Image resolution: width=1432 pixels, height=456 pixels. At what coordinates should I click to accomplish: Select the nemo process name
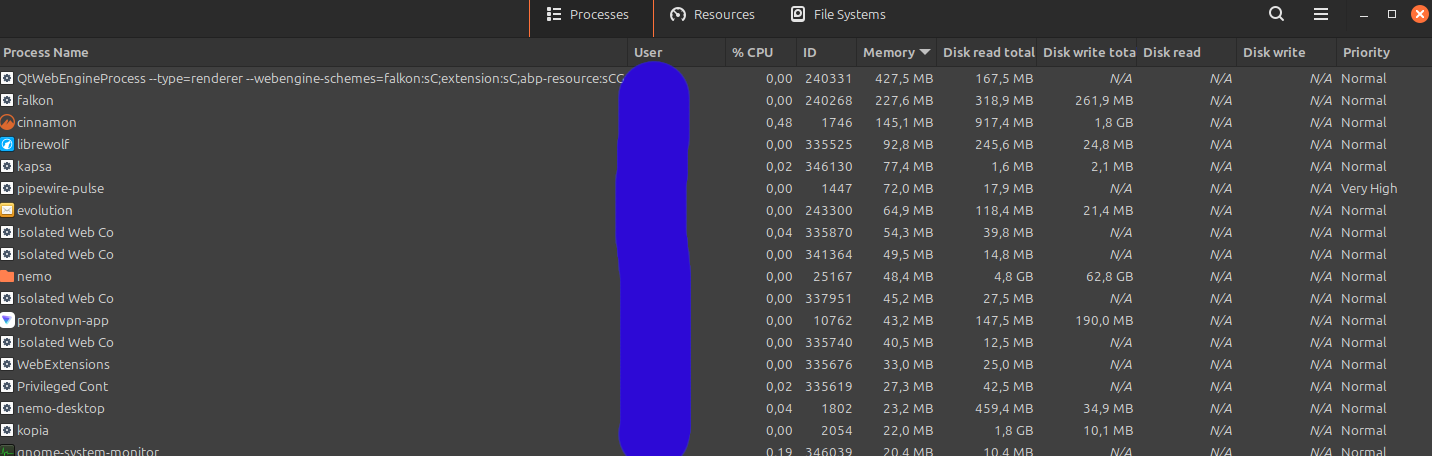(34, 276)
